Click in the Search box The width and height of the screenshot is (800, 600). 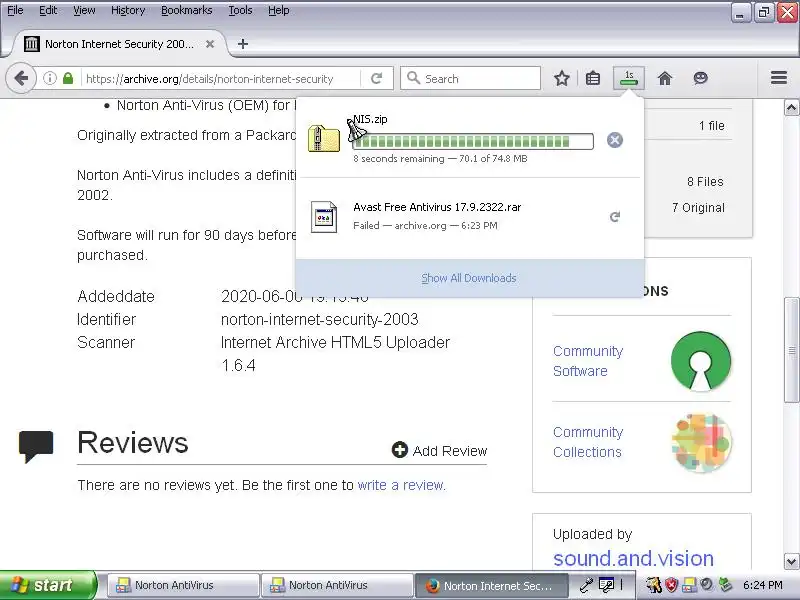pos(470,79)
